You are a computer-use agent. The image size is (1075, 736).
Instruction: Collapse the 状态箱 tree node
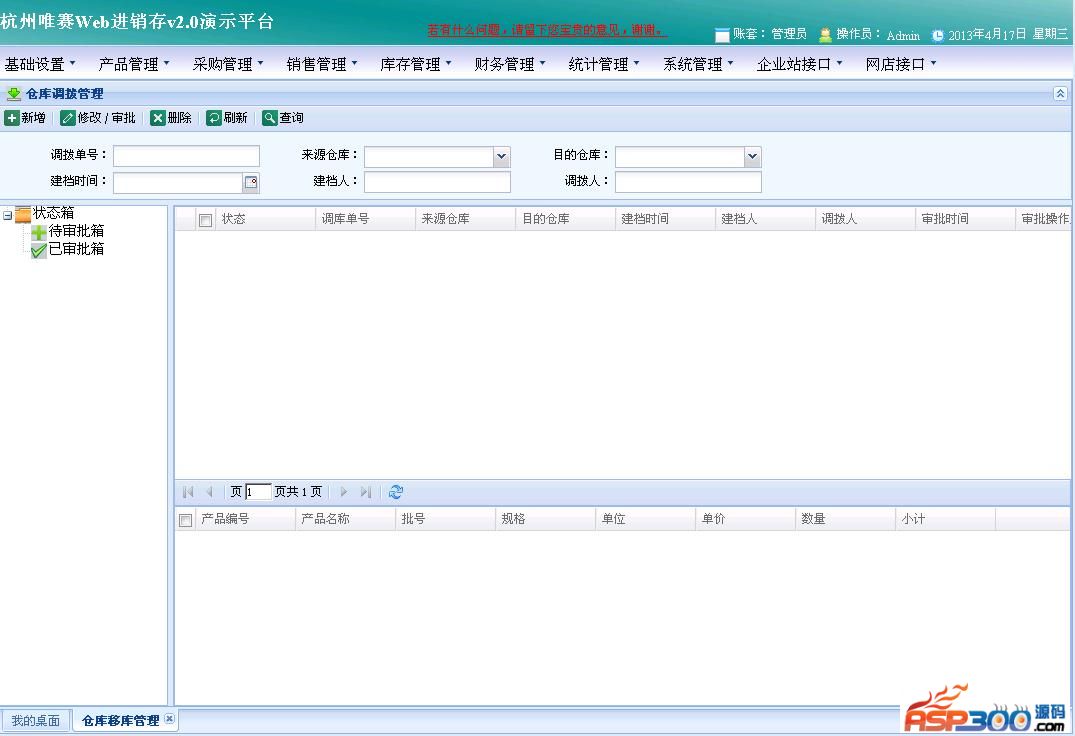point(8,214)
